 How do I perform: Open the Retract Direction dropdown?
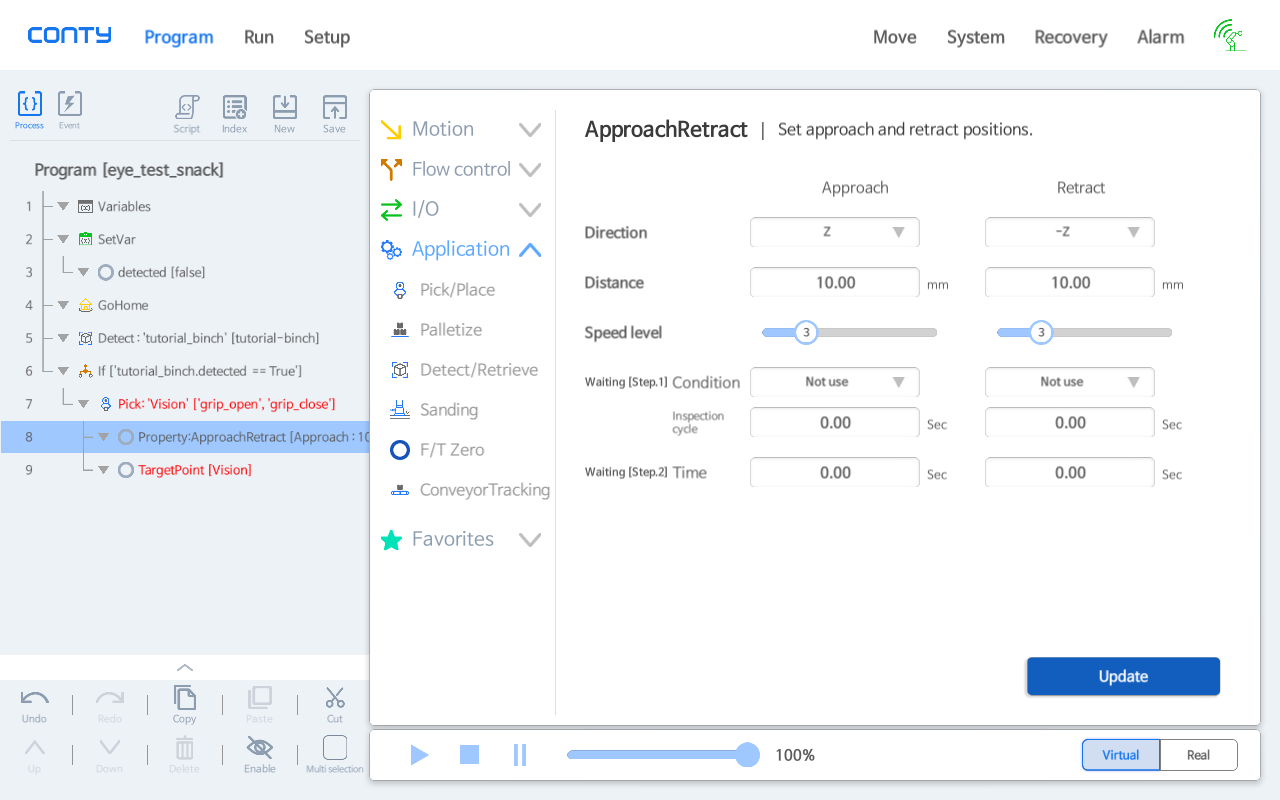(x=1070, y=232)
